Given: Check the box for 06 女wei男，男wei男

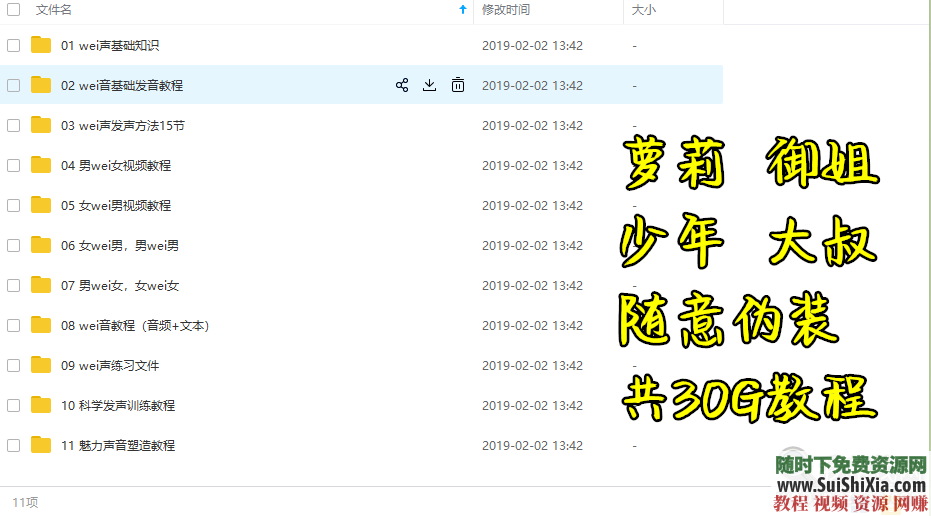Looking at the screenshot, I should point(14,246).
